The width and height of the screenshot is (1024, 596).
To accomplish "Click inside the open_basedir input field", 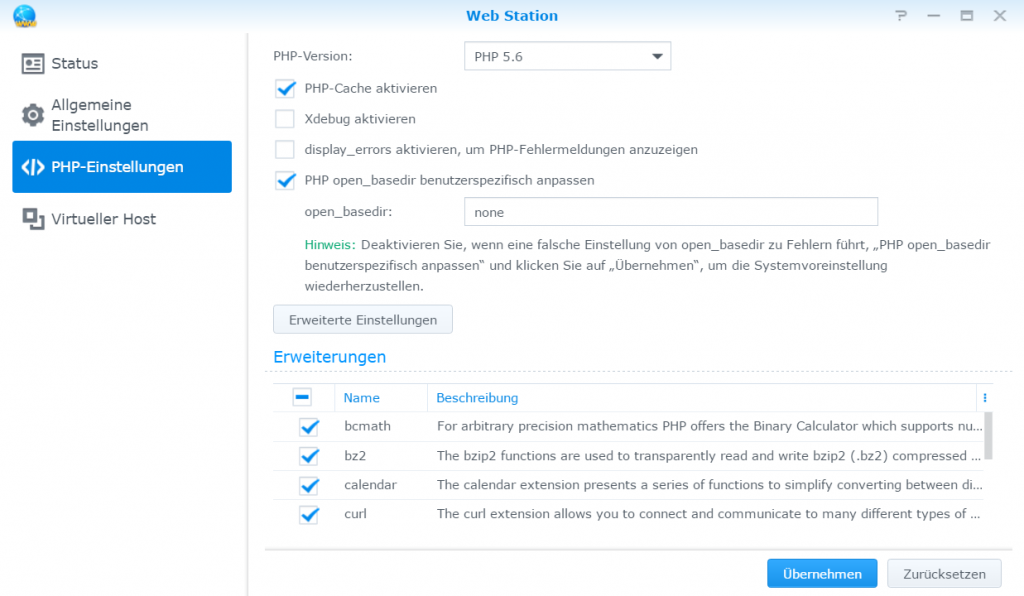I will point(670,212).
